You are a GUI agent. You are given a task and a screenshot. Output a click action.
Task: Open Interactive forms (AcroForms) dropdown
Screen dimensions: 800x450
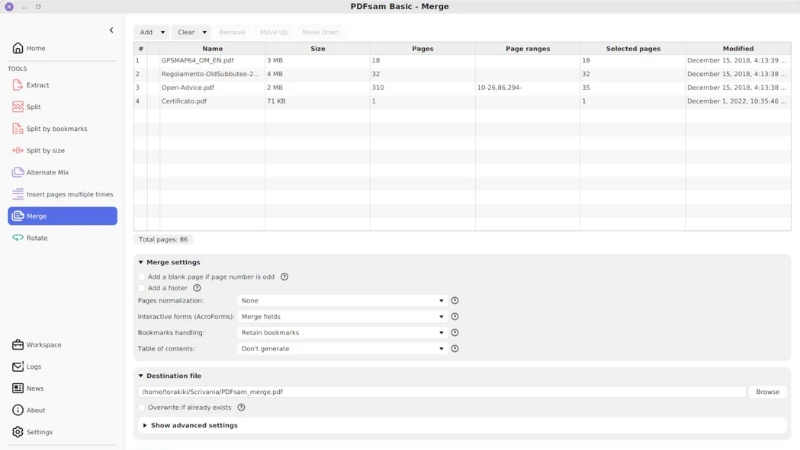pos(342,316)
